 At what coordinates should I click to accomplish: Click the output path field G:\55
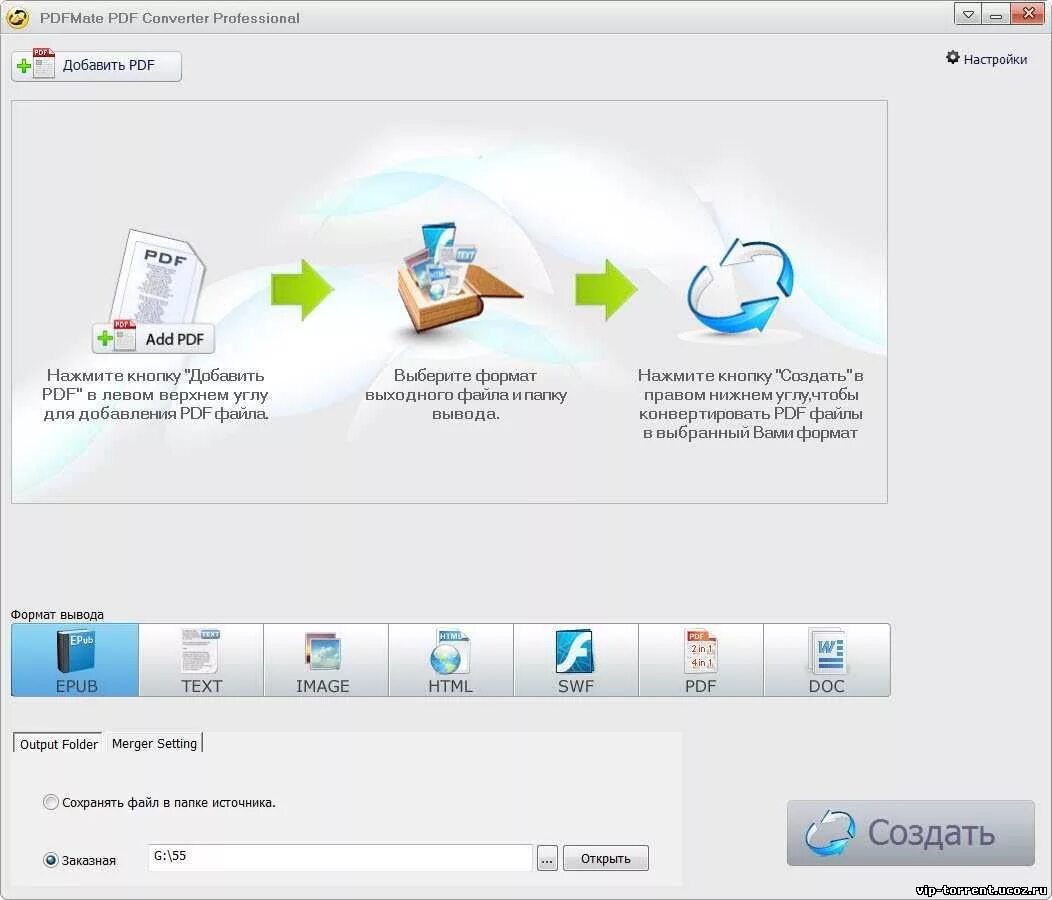340,858
